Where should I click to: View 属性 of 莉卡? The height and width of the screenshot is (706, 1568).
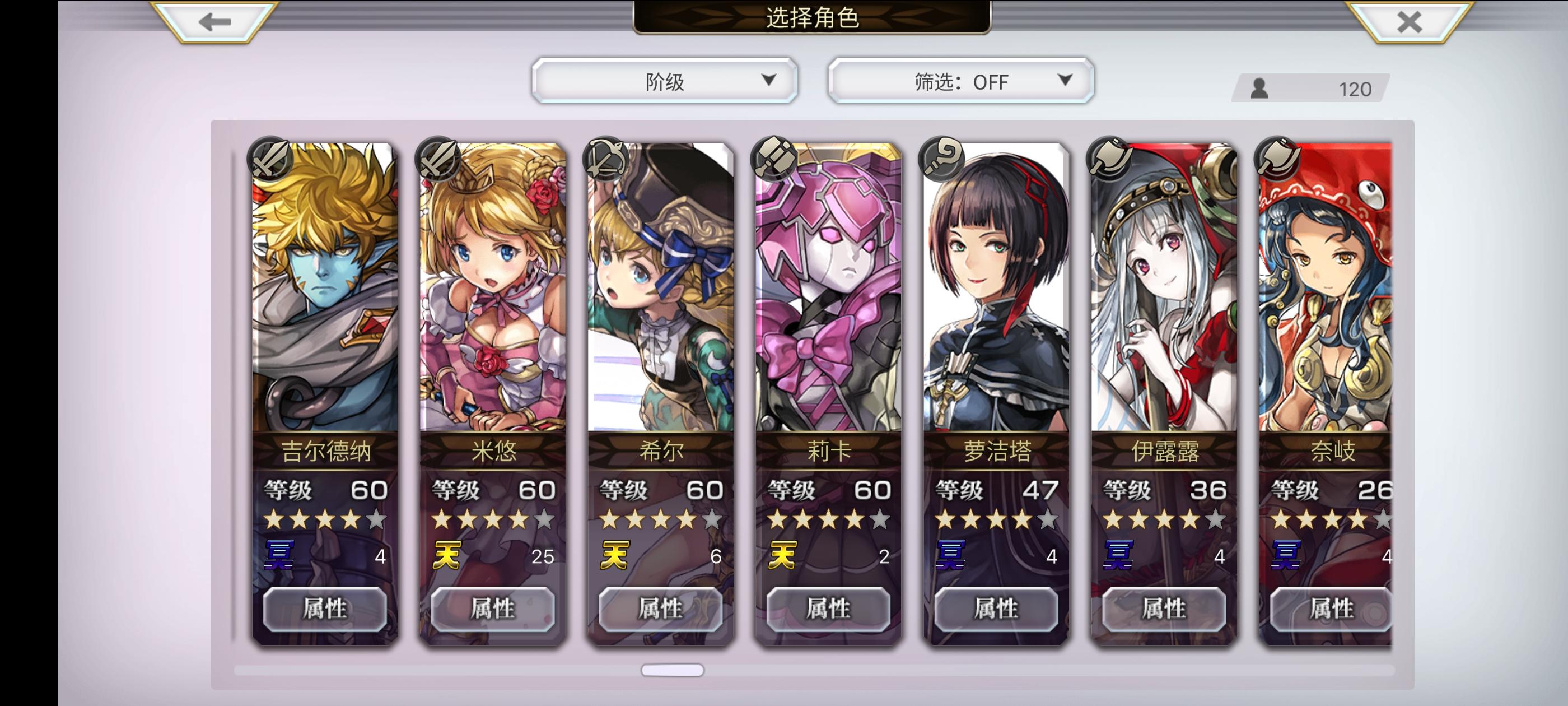point(828,609)
